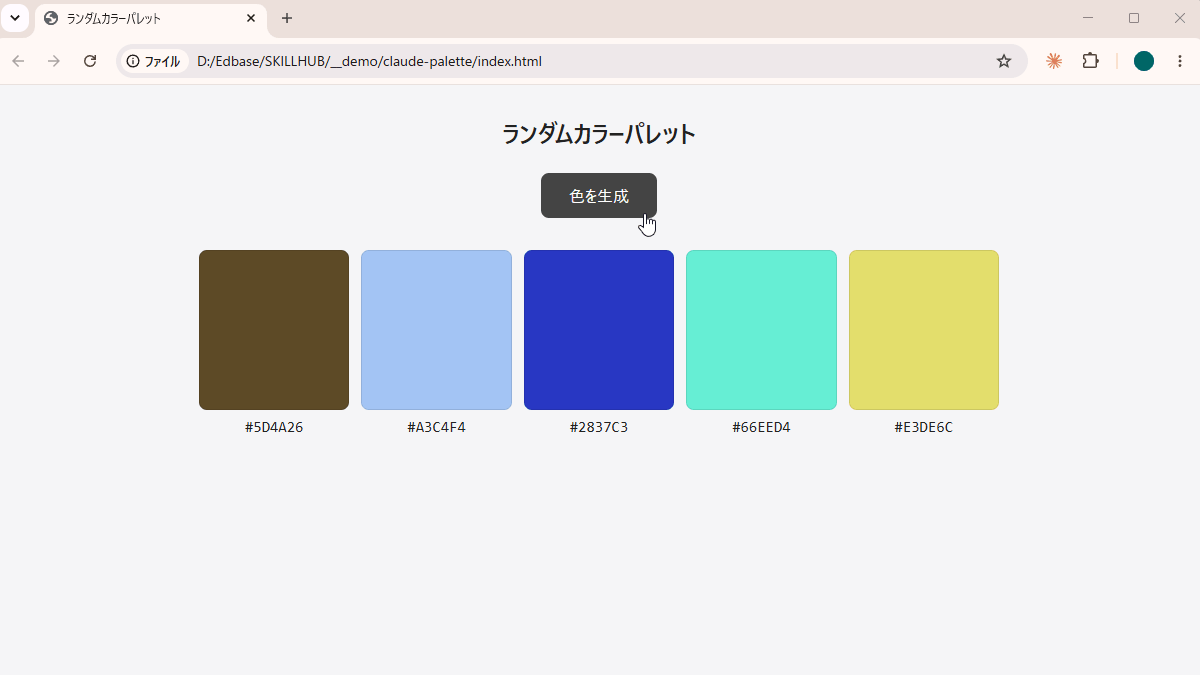1200x675 pixels.
Task: Click the #A3C4F4 hex code label
Action: point(436,427)
